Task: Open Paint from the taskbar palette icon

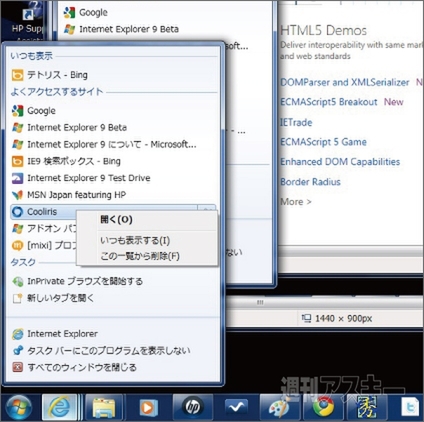Action: point(280,407)
